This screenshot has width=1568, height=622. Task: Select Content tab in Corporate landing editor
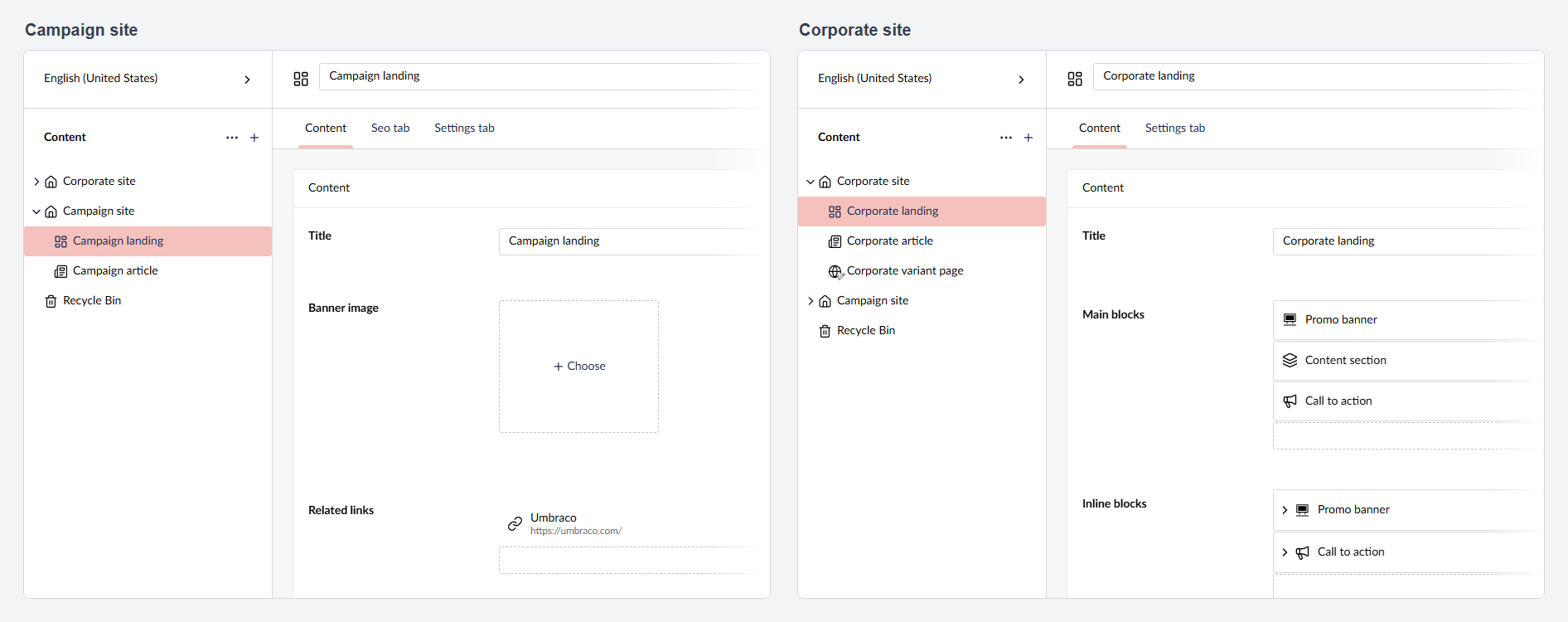1100,128
